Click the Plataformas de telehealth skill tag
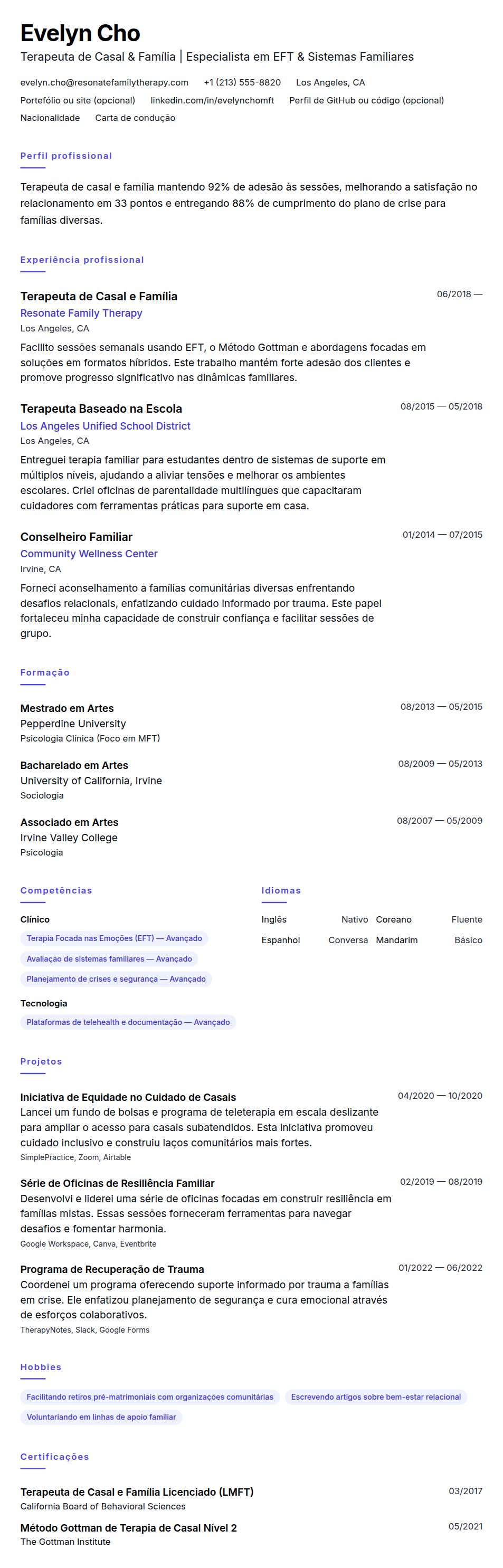The width and height of the screenshot is (503, 1568). (x=128, y=1022)
